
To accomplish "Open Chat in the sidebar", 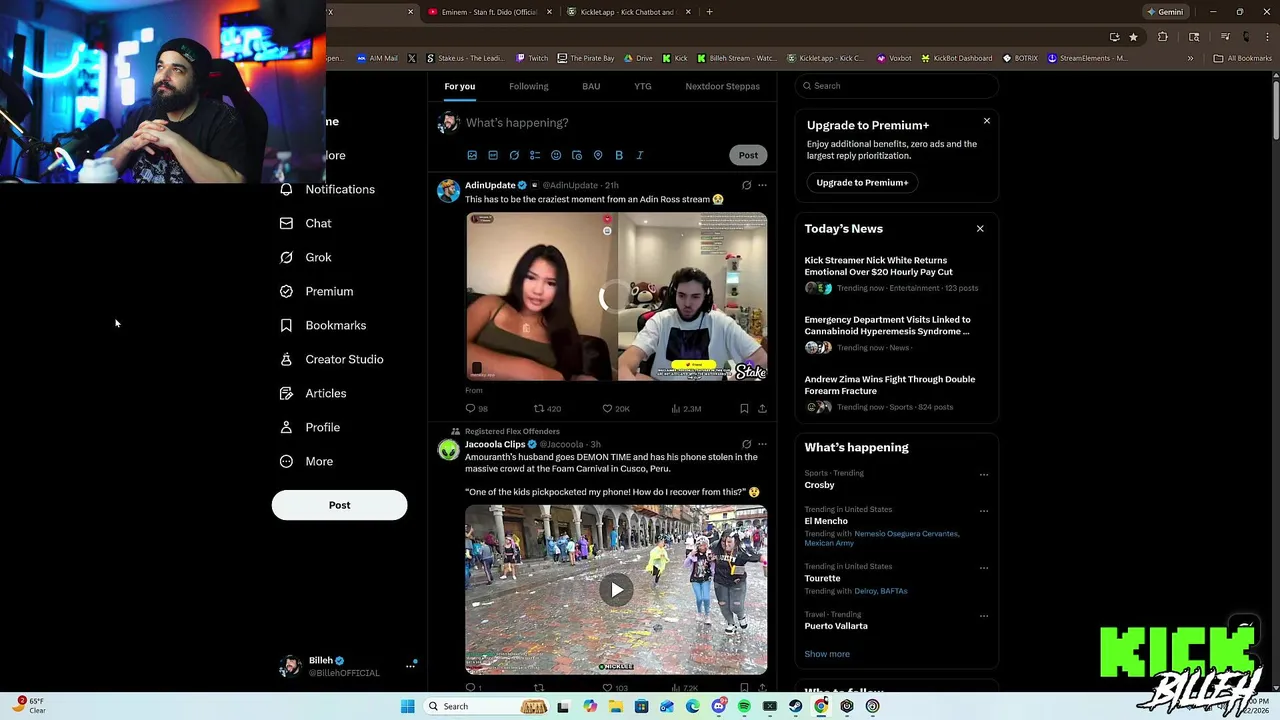I will click(x=306, y=223).
